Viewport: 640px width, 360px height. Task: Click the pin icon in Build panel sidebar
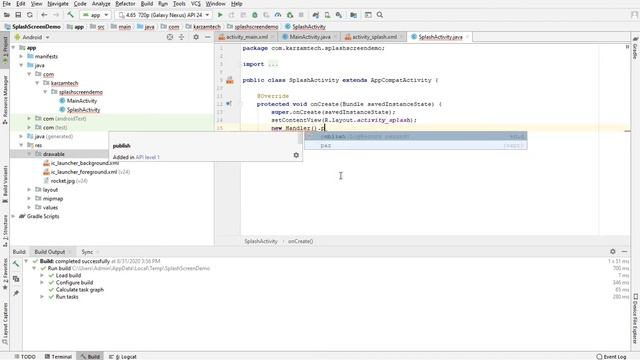point(16,293)
